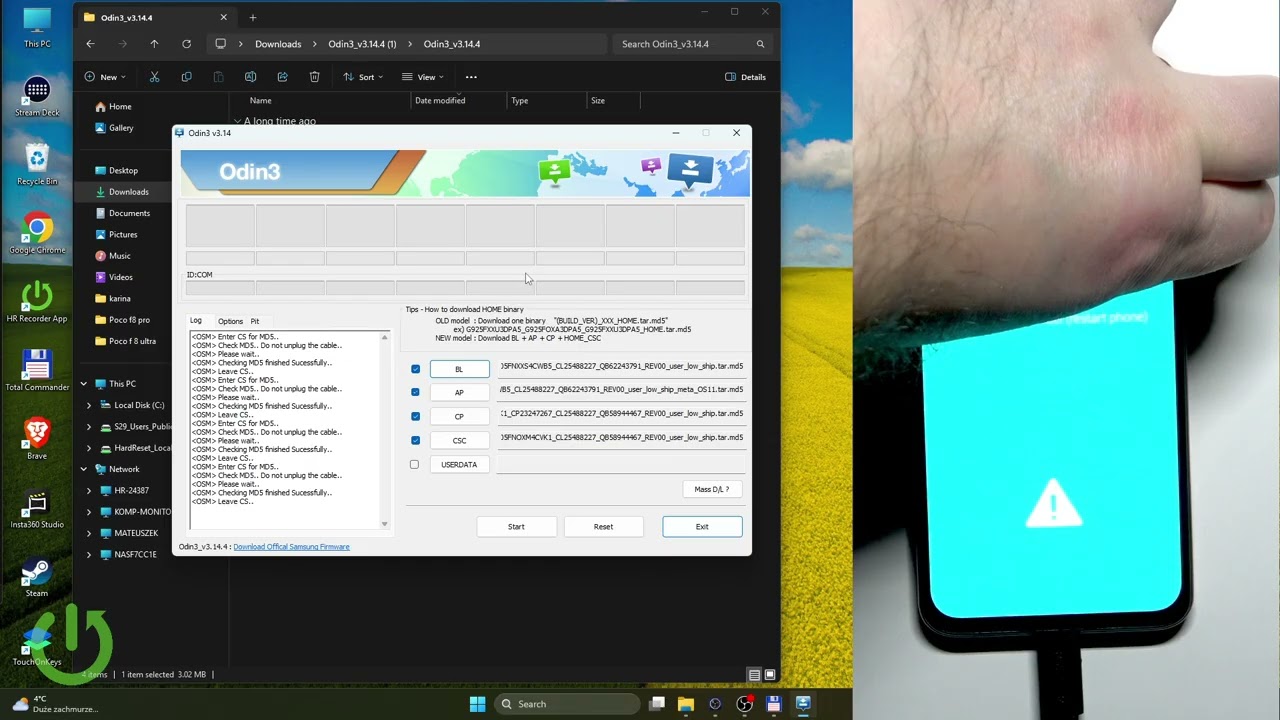Refresh the File Explorer folder
The width and height of the screenshot is (1280, 720).
click(186, 44)
